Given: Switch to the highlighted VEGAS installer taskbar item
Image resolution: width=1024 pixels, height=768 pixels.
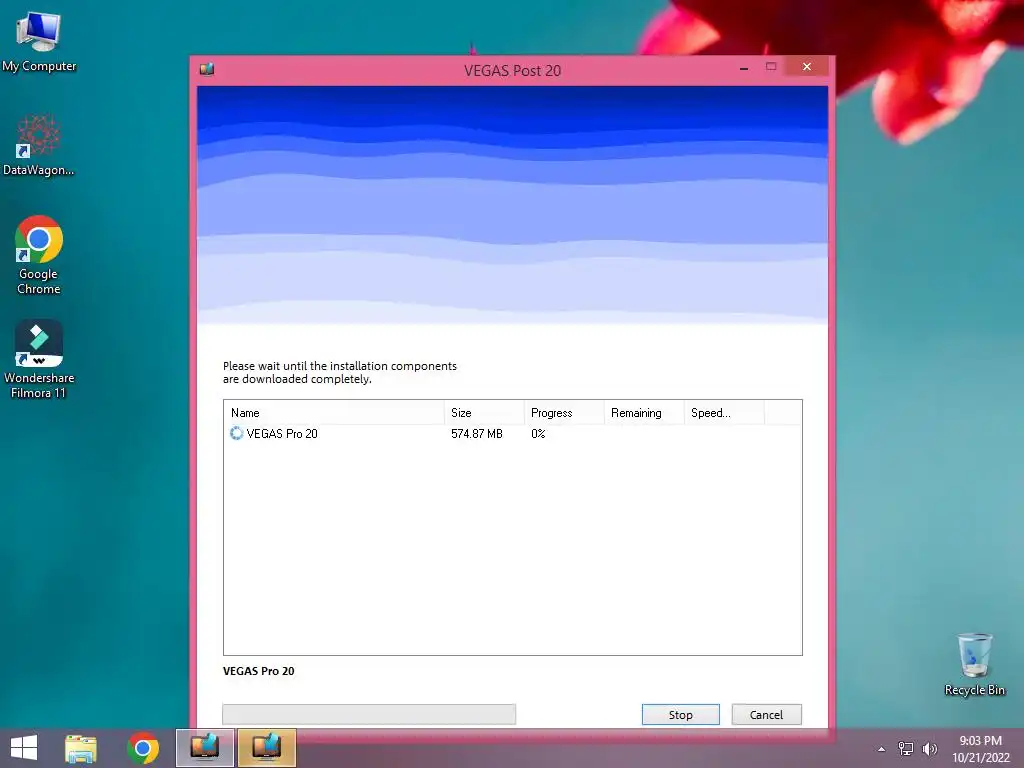Looking at the screenshot, I should (266, 748).
